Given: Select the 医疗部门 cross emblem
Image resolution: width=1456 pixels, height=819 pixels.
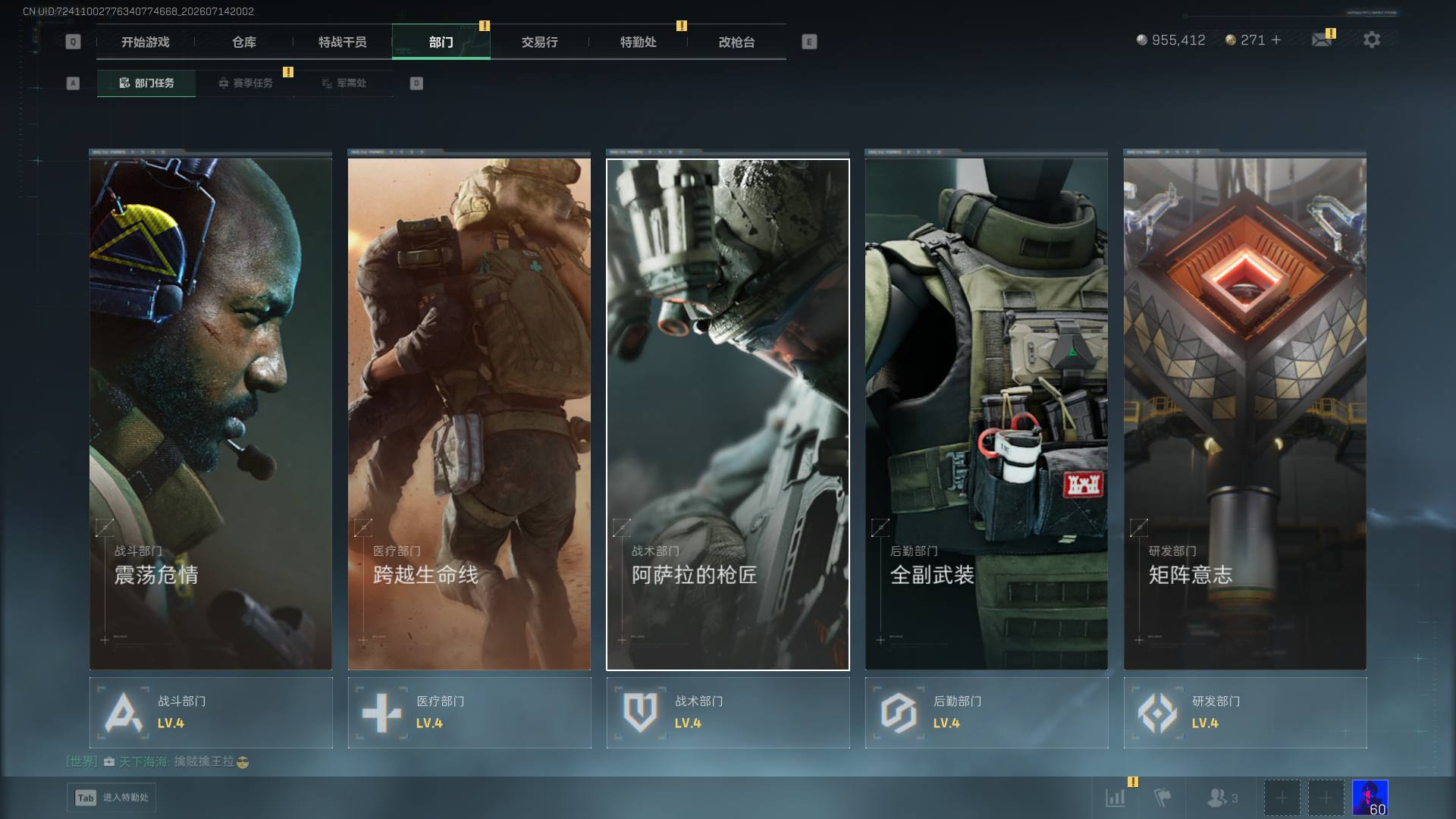Looking at the screenshot, I should click(381, 713).
